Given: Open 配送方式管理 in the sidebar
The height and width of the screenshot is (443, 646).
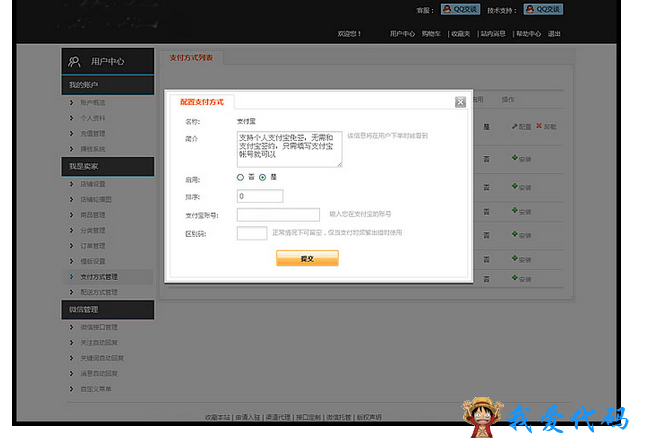Looking at the screenshot, I should coord(99,292).
